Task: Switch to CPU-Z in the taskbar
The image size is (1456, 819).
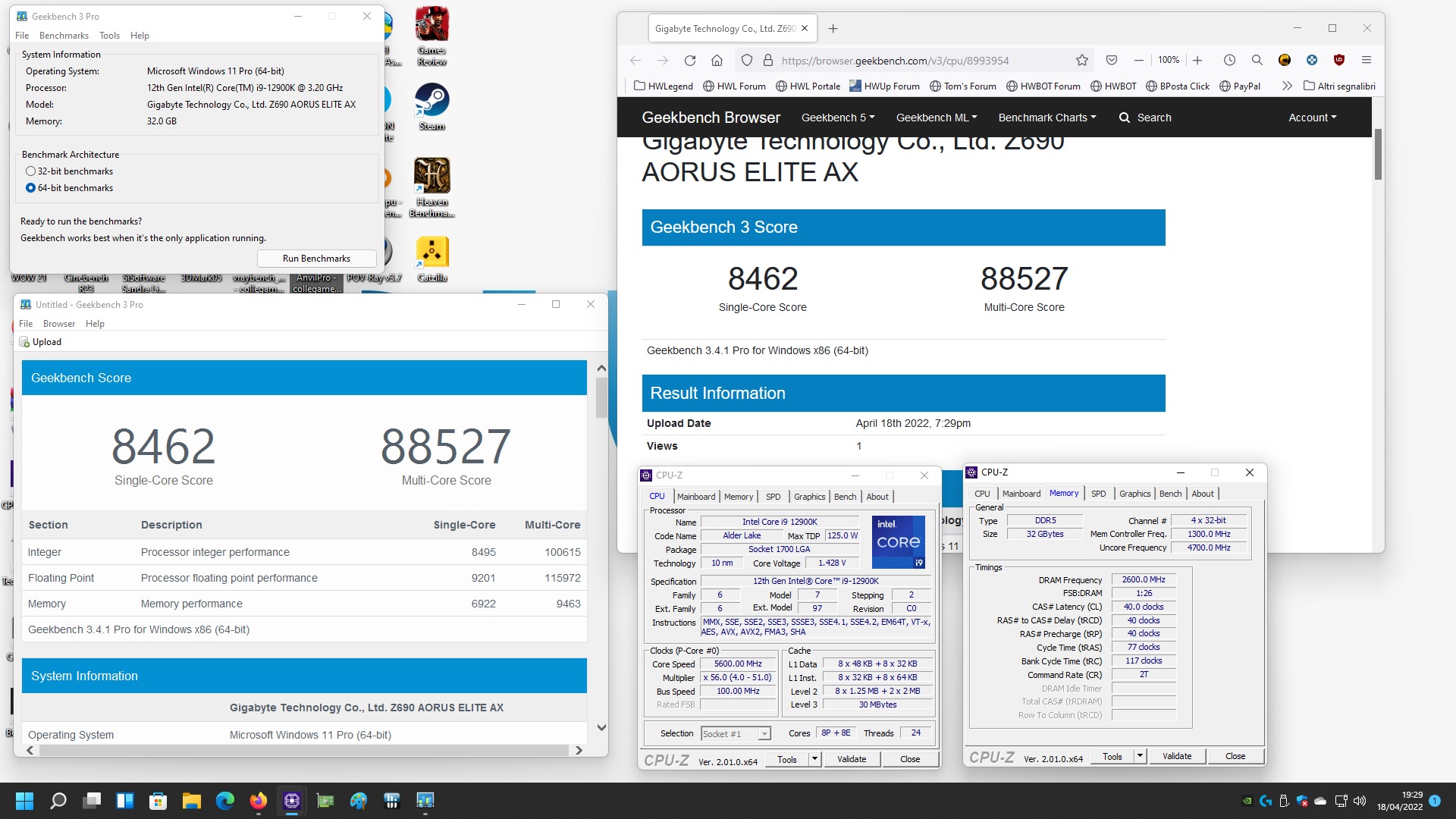Action: (x=292, y=801)
